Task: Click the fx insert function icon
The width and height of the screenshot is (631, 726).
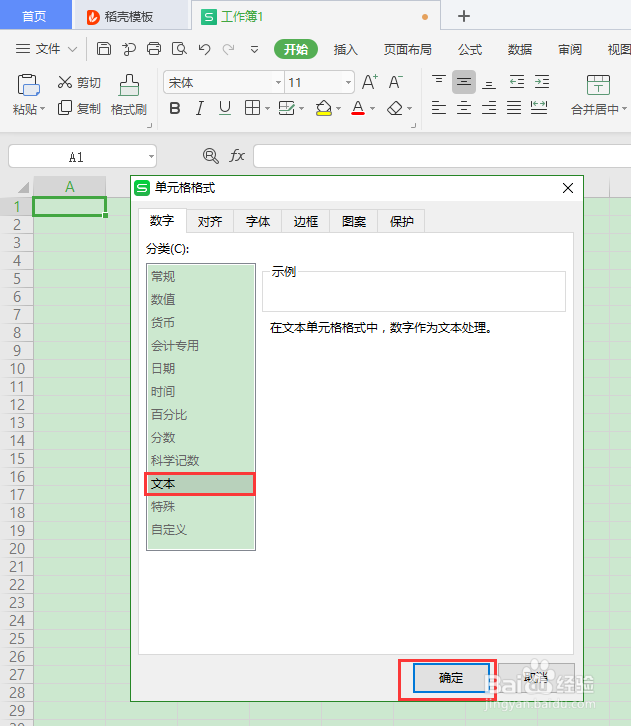Action: point(237,156)
